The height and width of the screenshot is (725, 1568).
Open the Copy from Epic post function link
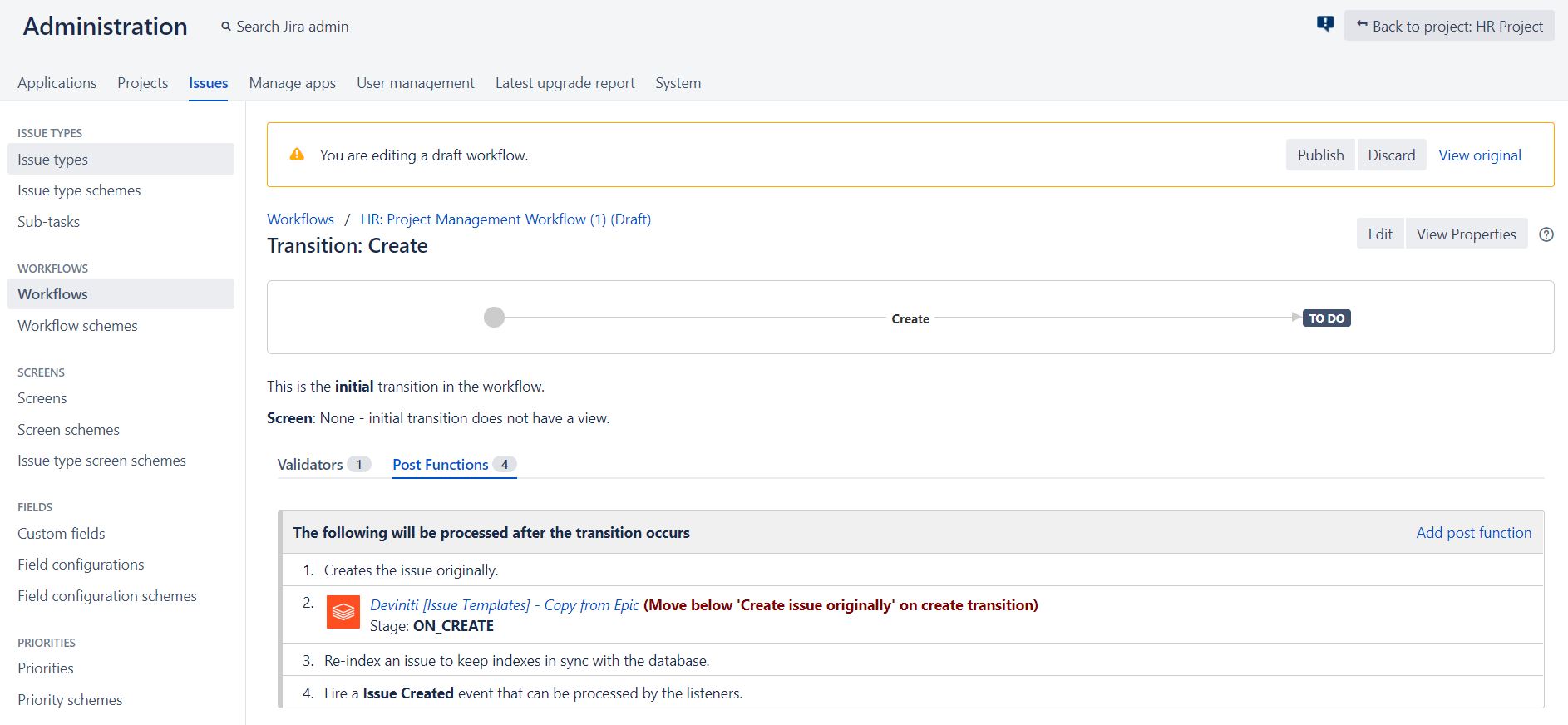[x=505, y=605]
